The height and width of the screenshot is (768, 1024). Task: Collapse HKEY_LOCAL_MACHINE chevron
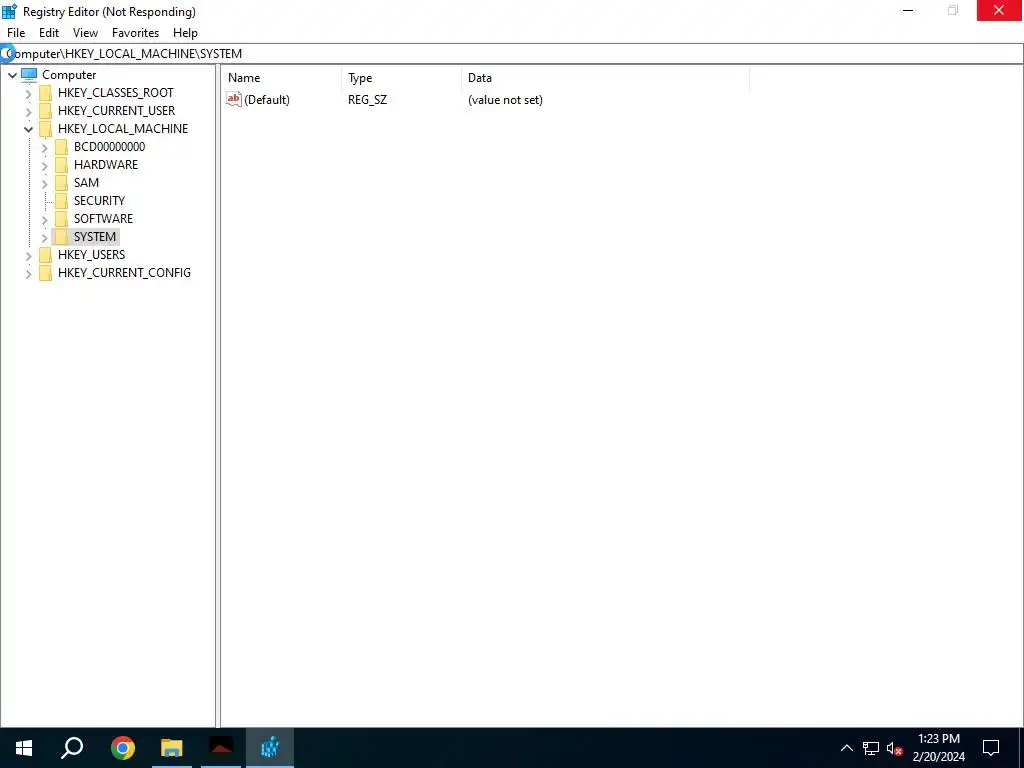click(28, 129)
